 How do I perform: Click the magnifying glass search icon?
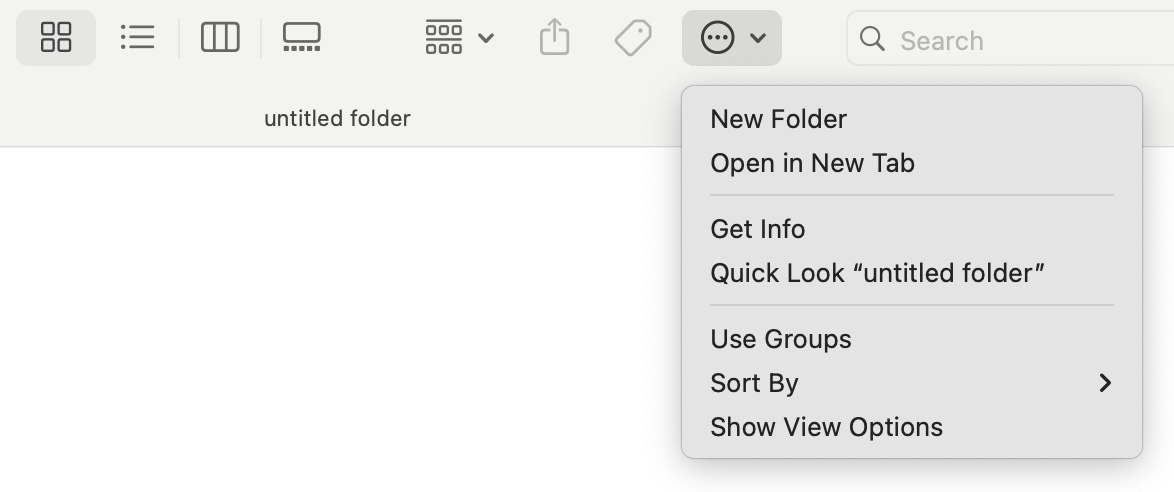(872, 39)
